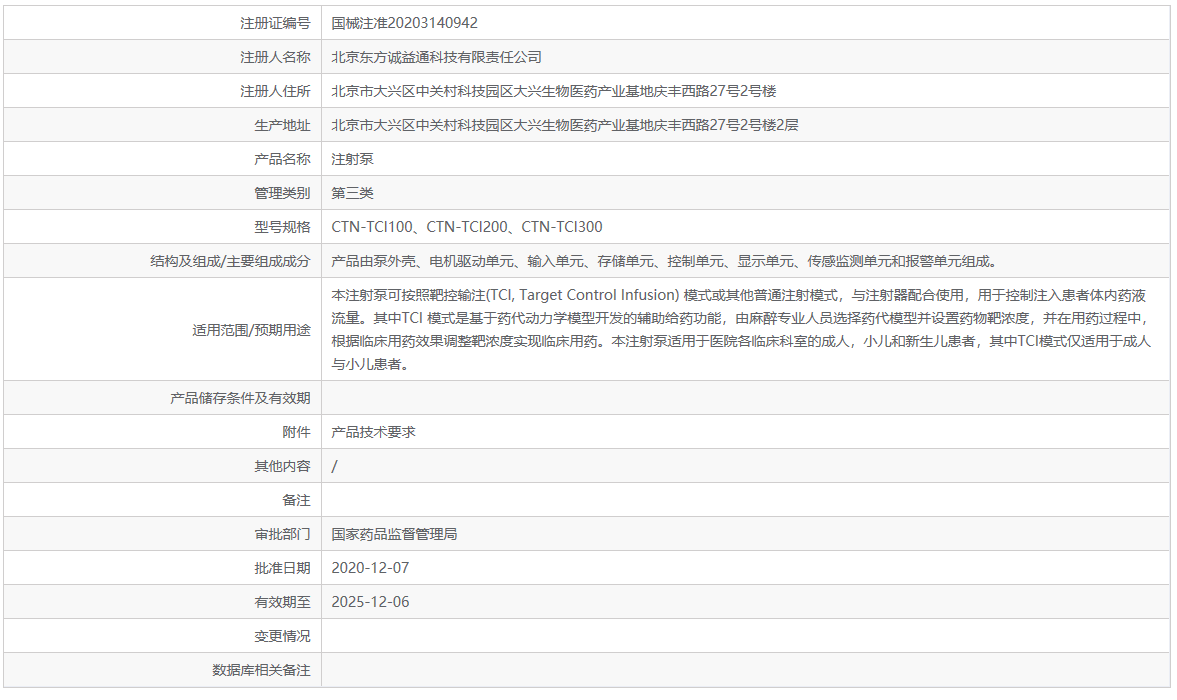The width and height of the screenshot is (1177, 700).
Task: Click product name 注射泵
Action: [352, 159]
